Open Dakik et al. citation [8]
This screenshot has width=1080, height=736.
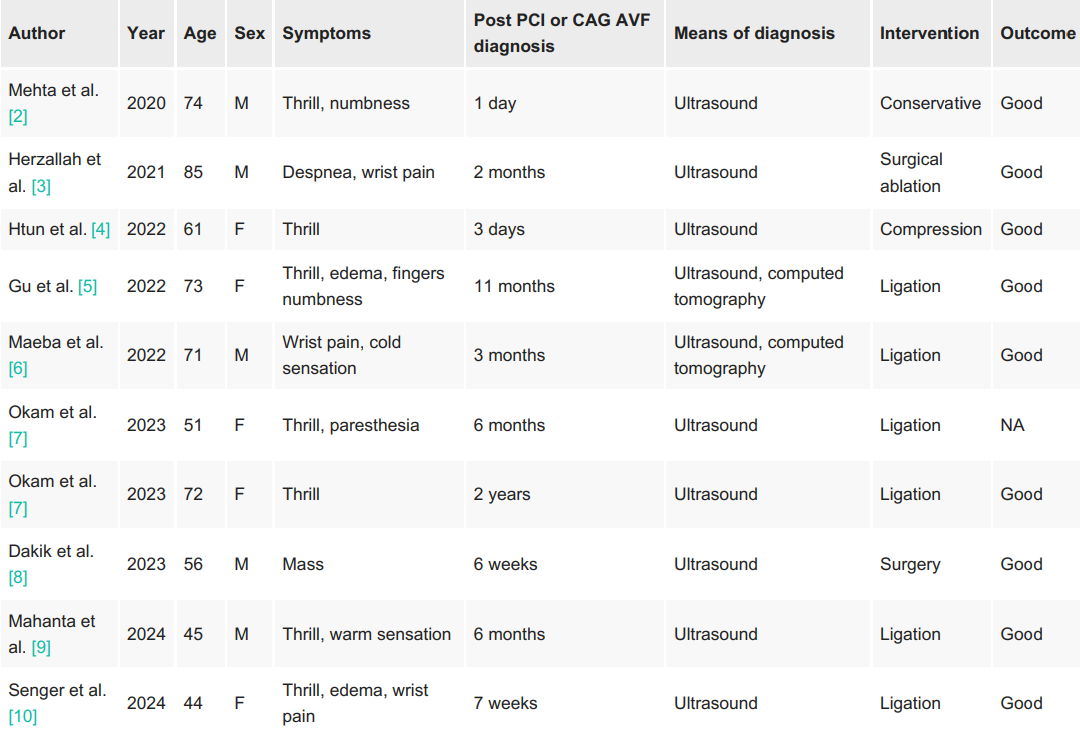coord(18,578)
